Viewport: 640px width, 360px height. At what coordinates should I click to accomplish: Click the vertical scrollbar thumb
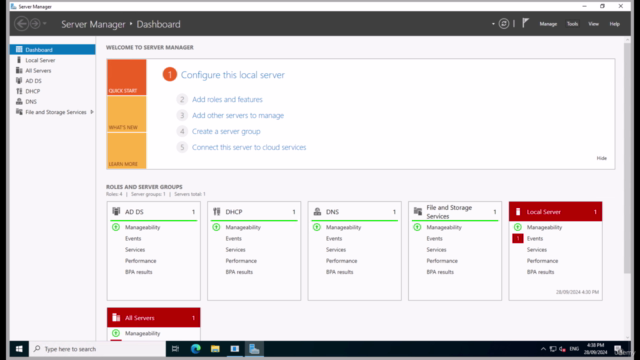click(x=627, y=157)
